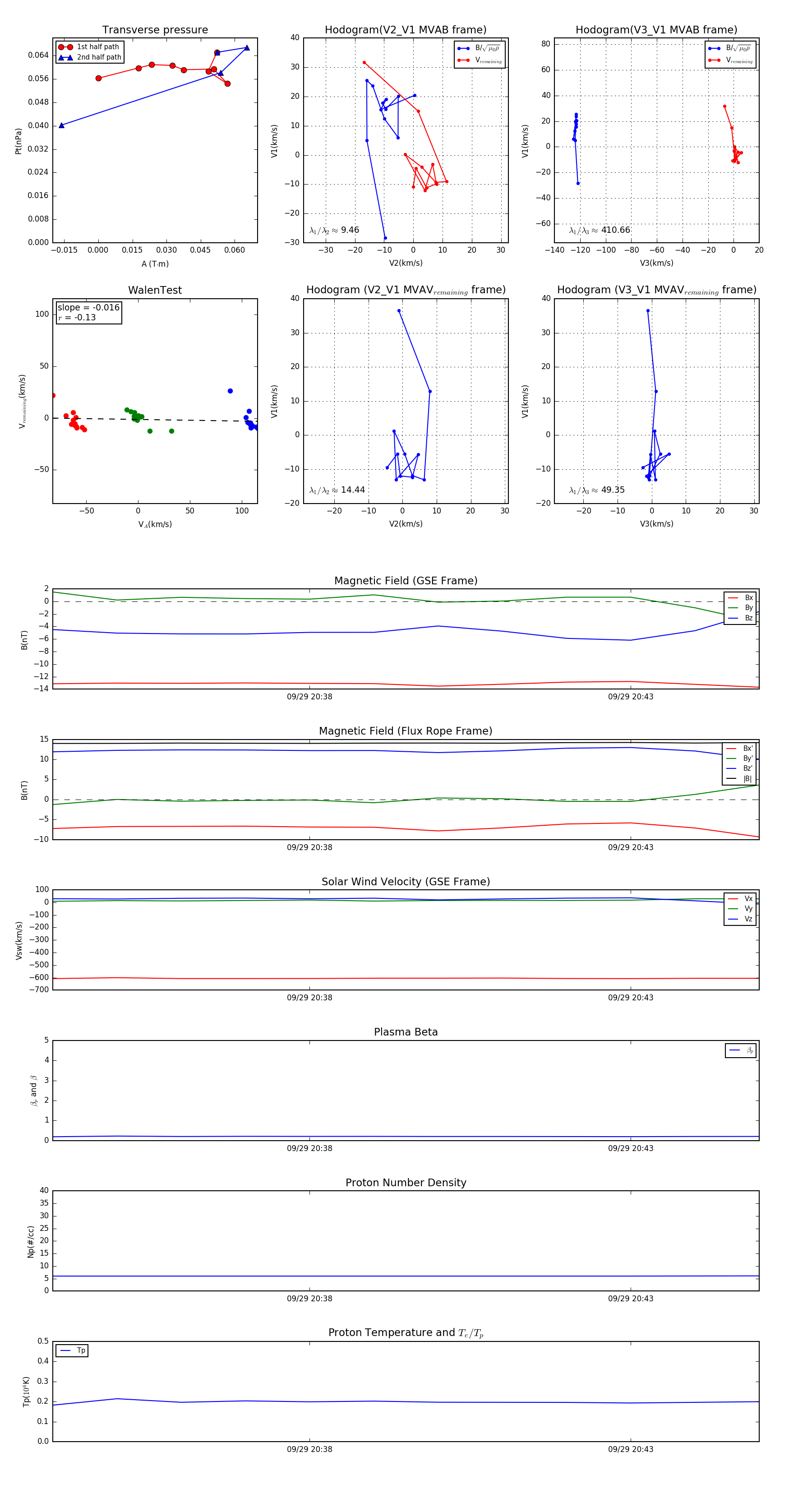Click the "Solar Wind Velocity (GSE Frame)" title
This screenshot has width=812, height=1489.
click(406, 882)
